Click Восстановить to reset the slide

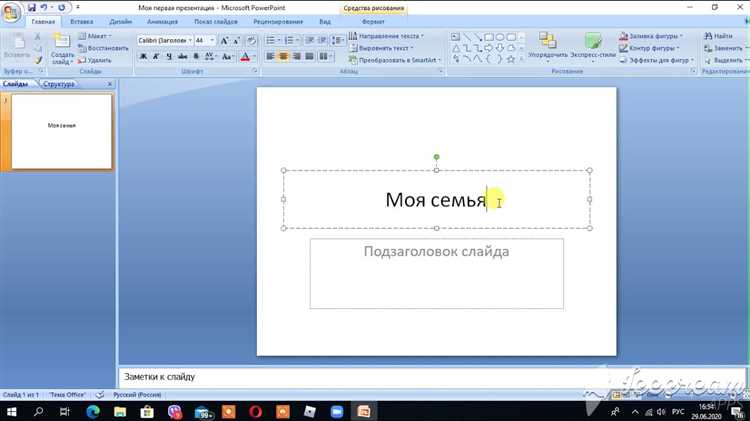pyautogui.click(x=103, y=48)
